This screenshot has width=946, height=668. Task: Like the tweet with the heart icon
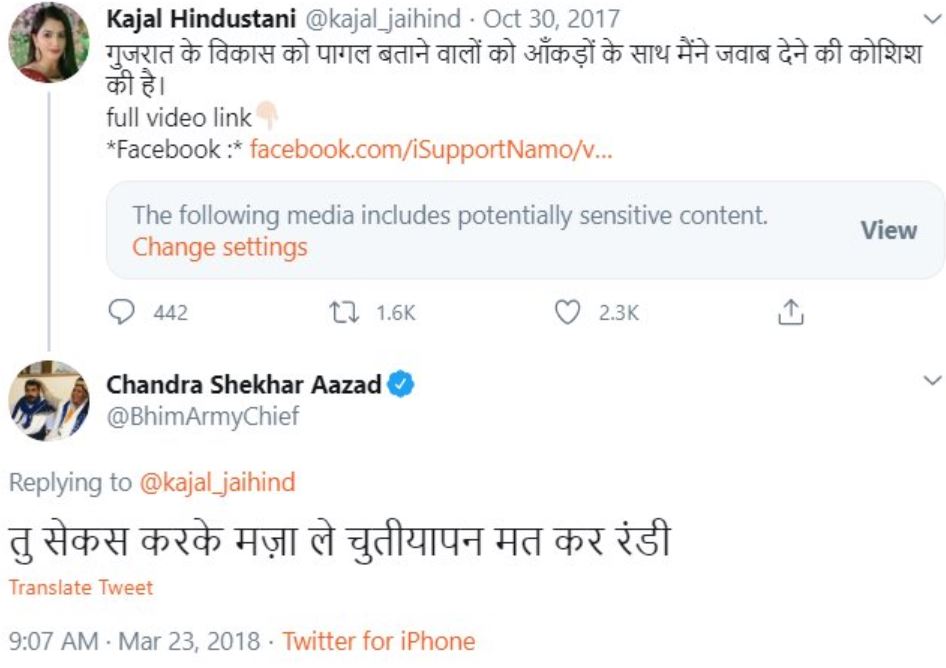(x=567, y=313)
